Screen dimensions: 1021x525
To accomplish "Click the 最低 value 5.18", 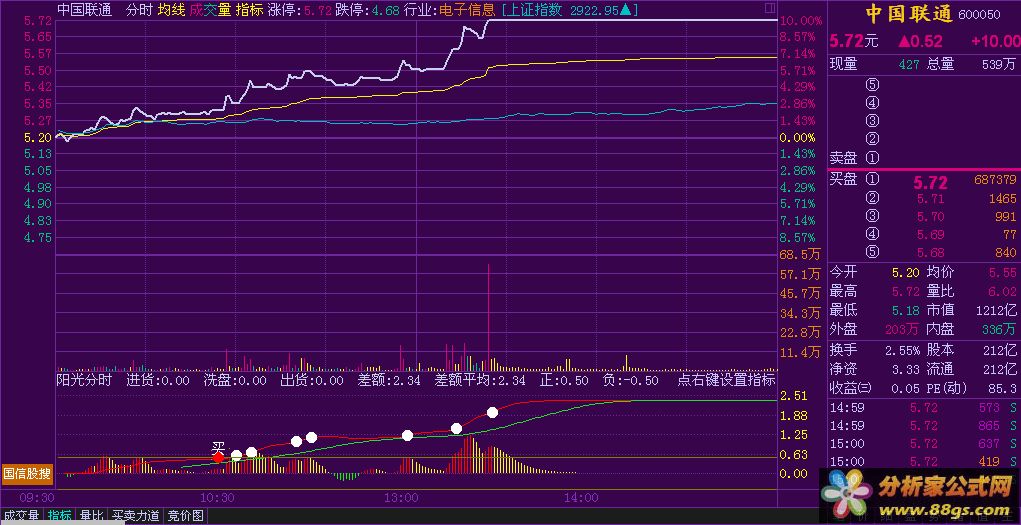I will tap(906, 310).
